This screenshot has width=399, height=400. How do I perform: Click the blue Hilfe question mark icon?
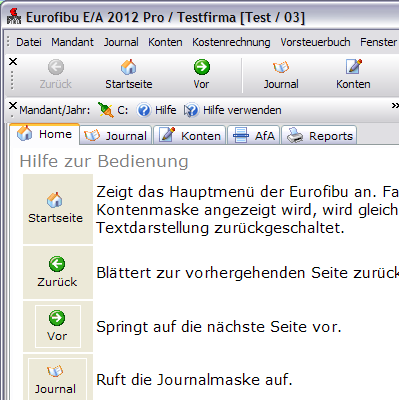point(144,110)
